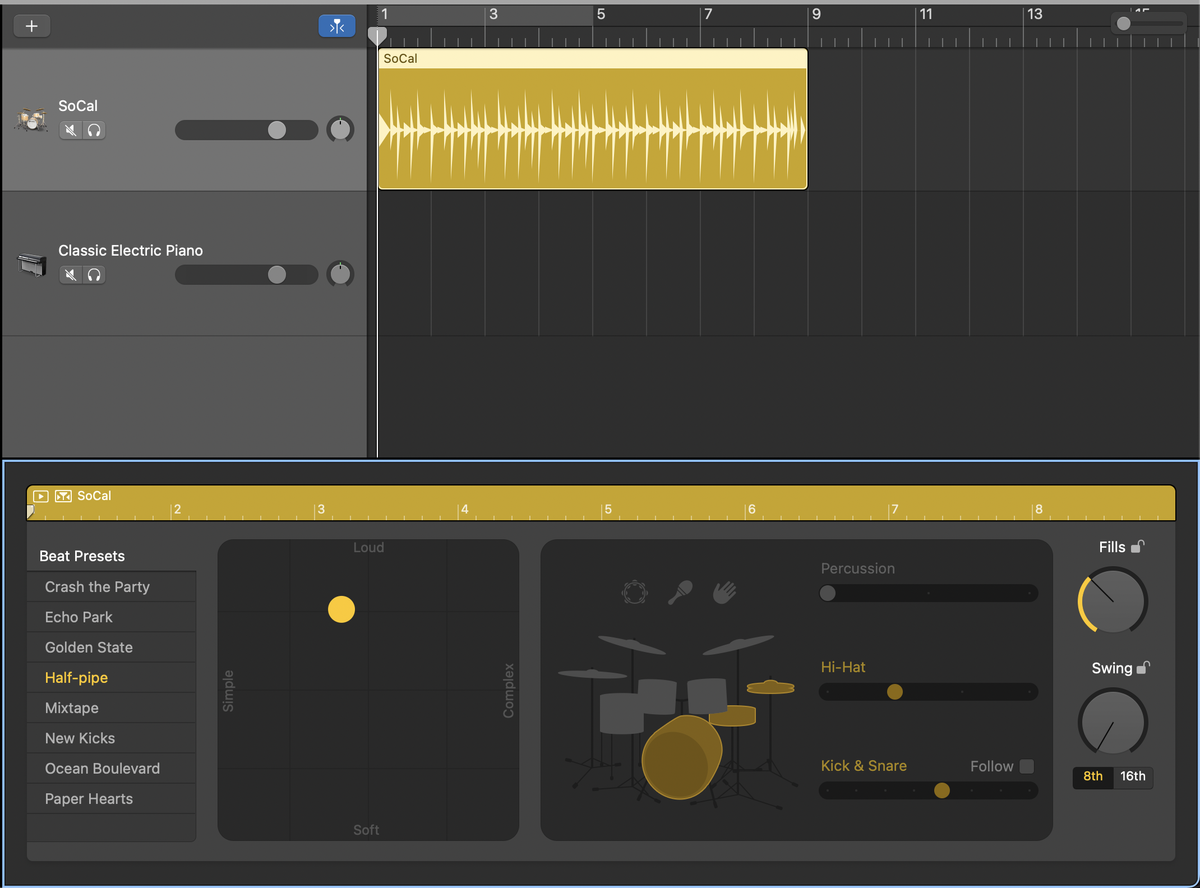The width and height of the screenshot is (1200, 888).
Task: Click the yellow puck in the Loud/Soft pad
Action: tap(341, 610)
